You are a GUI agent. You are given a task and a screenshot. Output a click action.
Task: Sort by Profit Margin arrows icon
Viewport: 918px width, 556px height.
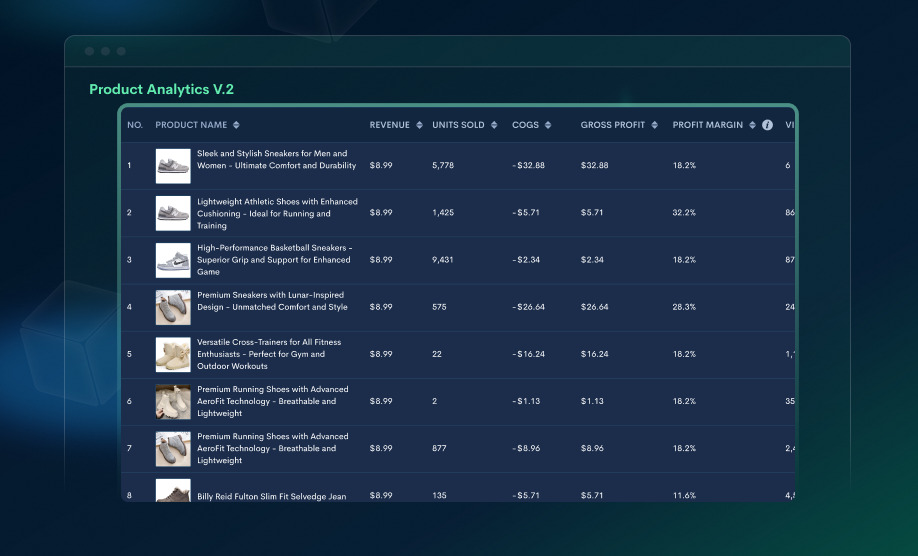click(752, 125)
